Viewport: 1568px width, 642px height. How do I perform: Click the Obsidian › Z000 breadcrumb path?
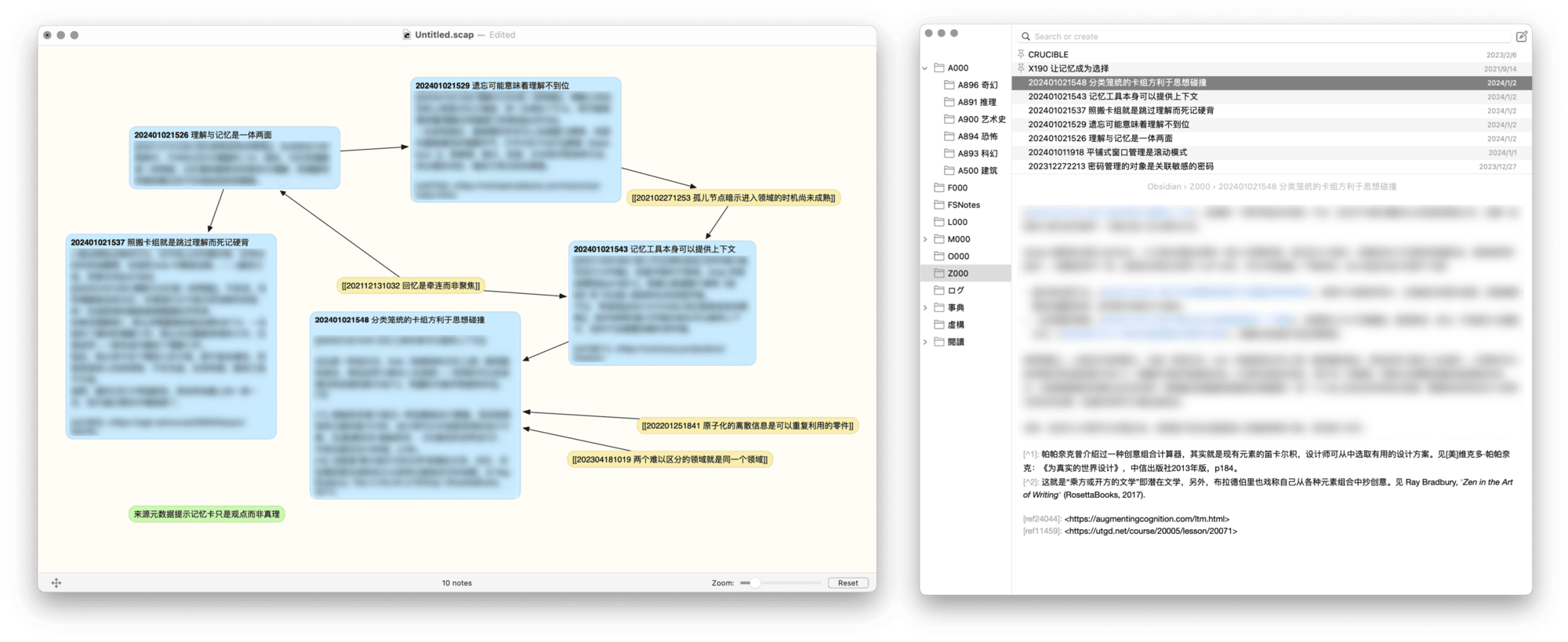tap(1271, 187)
